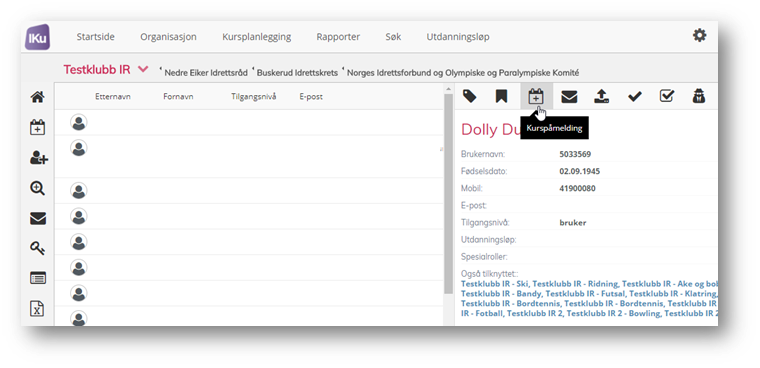Click the plain checkmark toolbar icon

click(634, 97)
